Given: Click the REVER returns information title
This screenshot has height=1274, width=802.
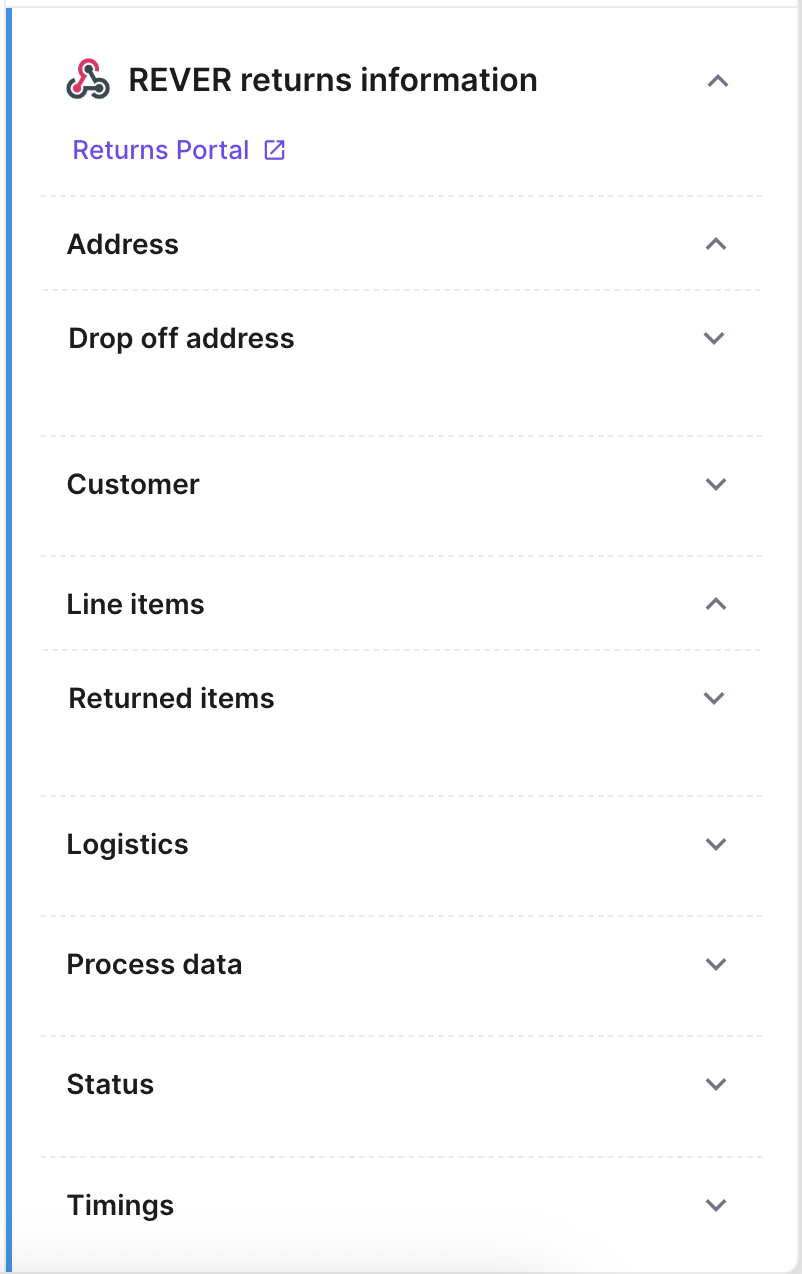Looking at the screenshot, I should pyautogui.click(x=332, y=80).
